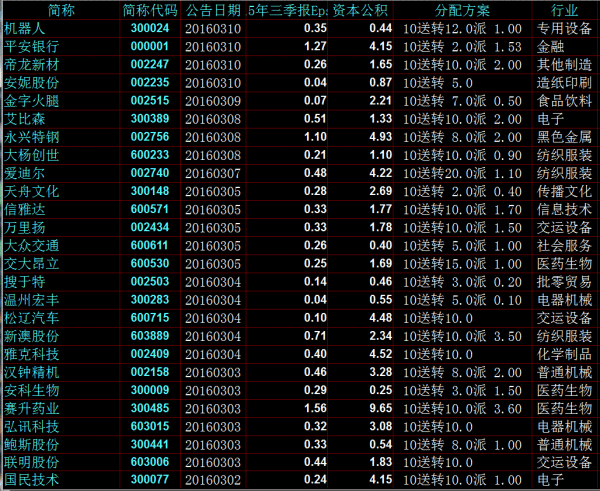This screenshot has width=600, height=491.
Task: Click the 简称代码 column header
Action: click(x=150, y=10)
